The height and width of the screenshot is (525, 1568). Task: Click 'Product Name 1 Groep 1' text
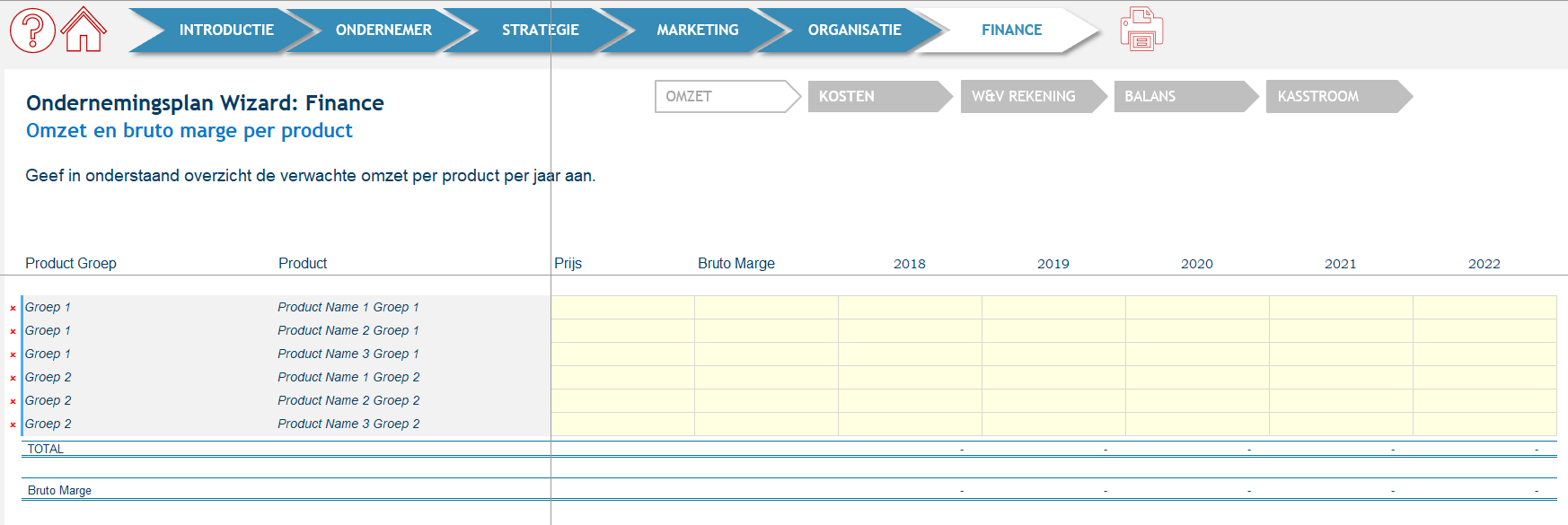click(348, 307)
